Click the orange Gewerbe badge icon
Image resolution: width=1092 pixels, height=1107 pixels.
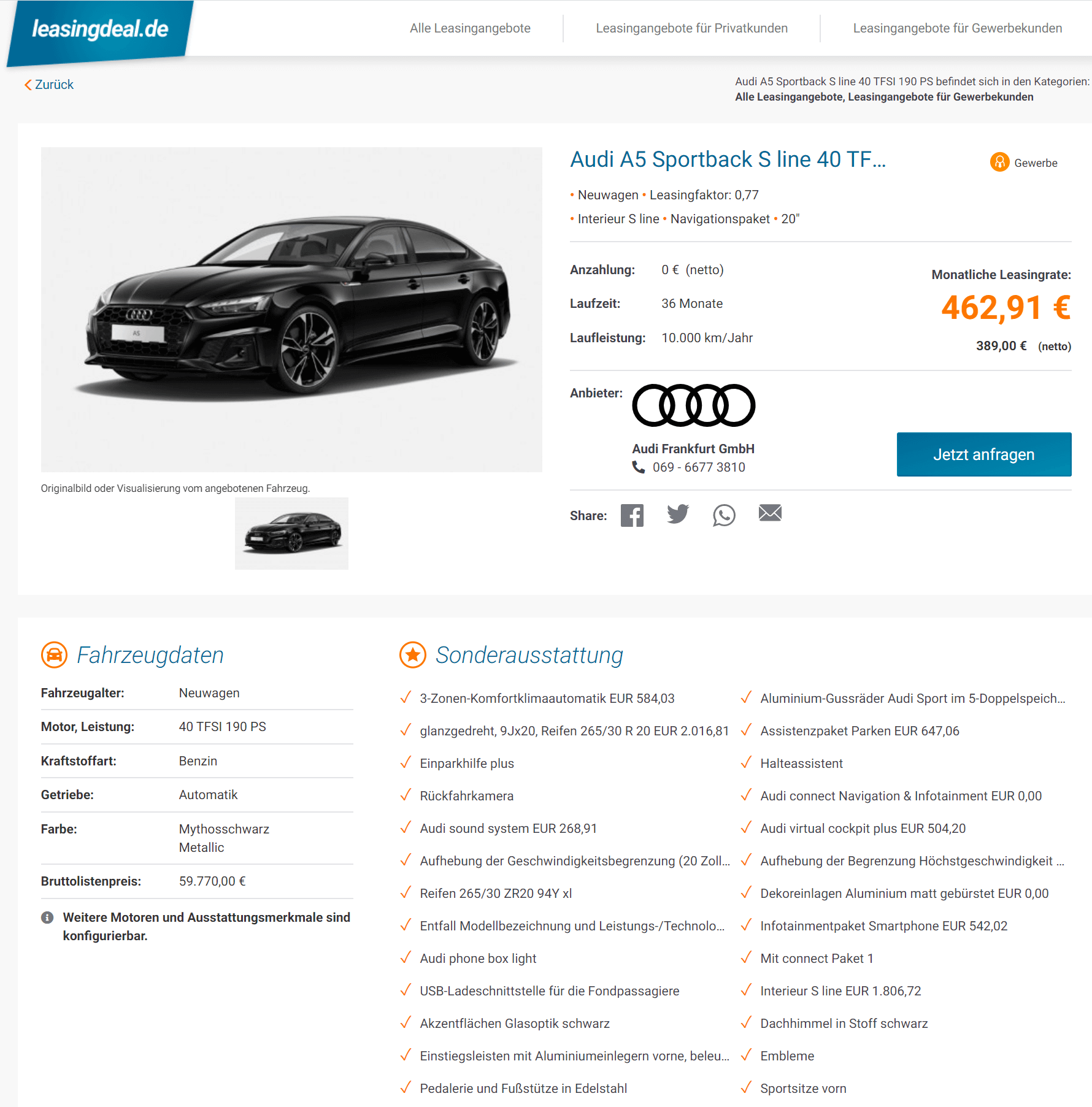click(x=999, y=162)
